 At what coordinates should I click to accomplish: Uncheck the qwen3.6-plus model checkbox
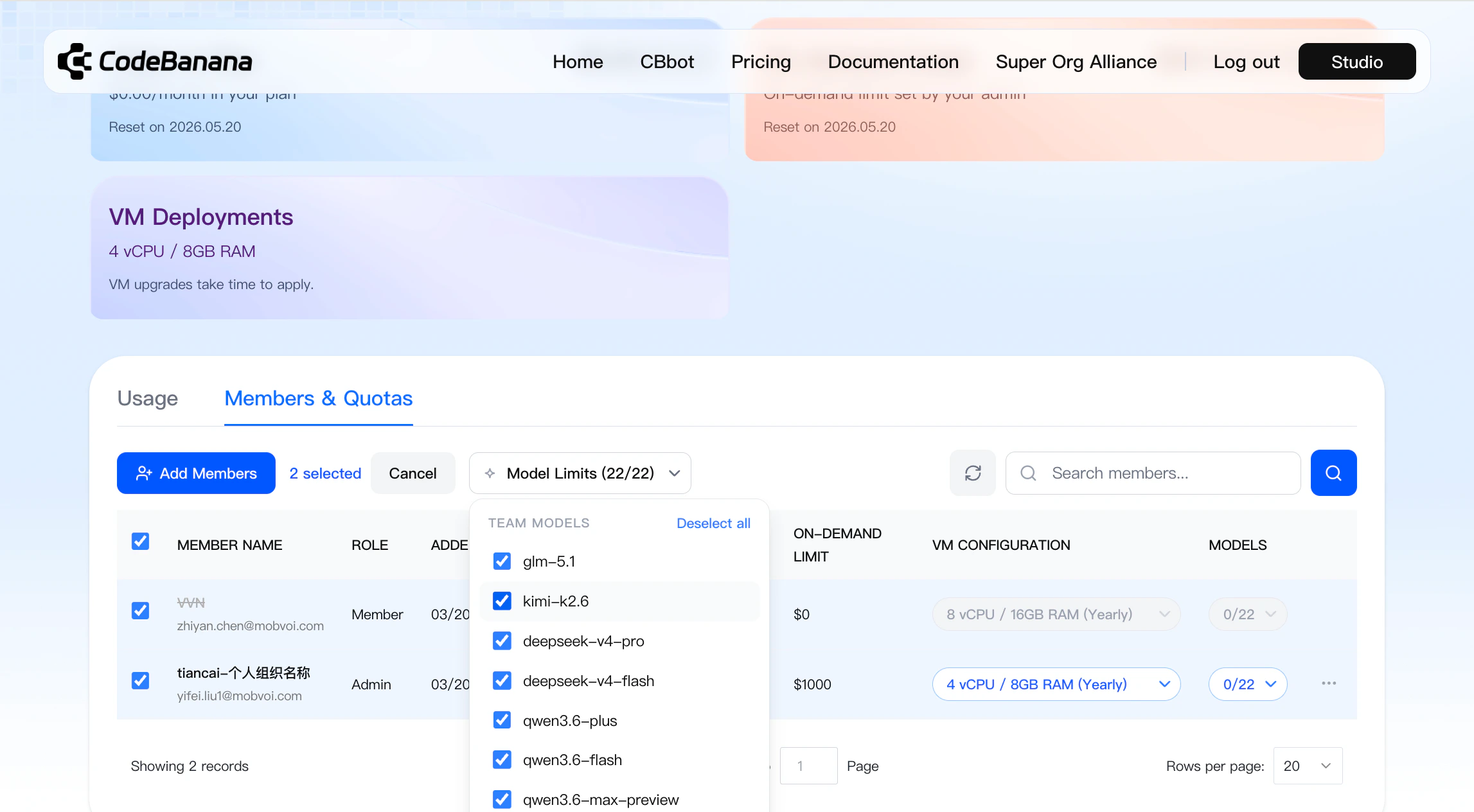pyautogui.click(x=502, y=721)
